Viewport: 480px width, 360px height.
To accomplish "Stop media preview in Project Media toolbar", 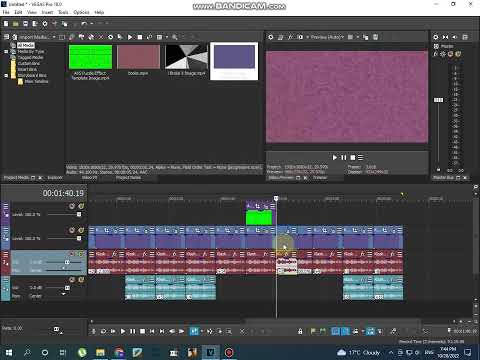I will (x=140, y=37).
